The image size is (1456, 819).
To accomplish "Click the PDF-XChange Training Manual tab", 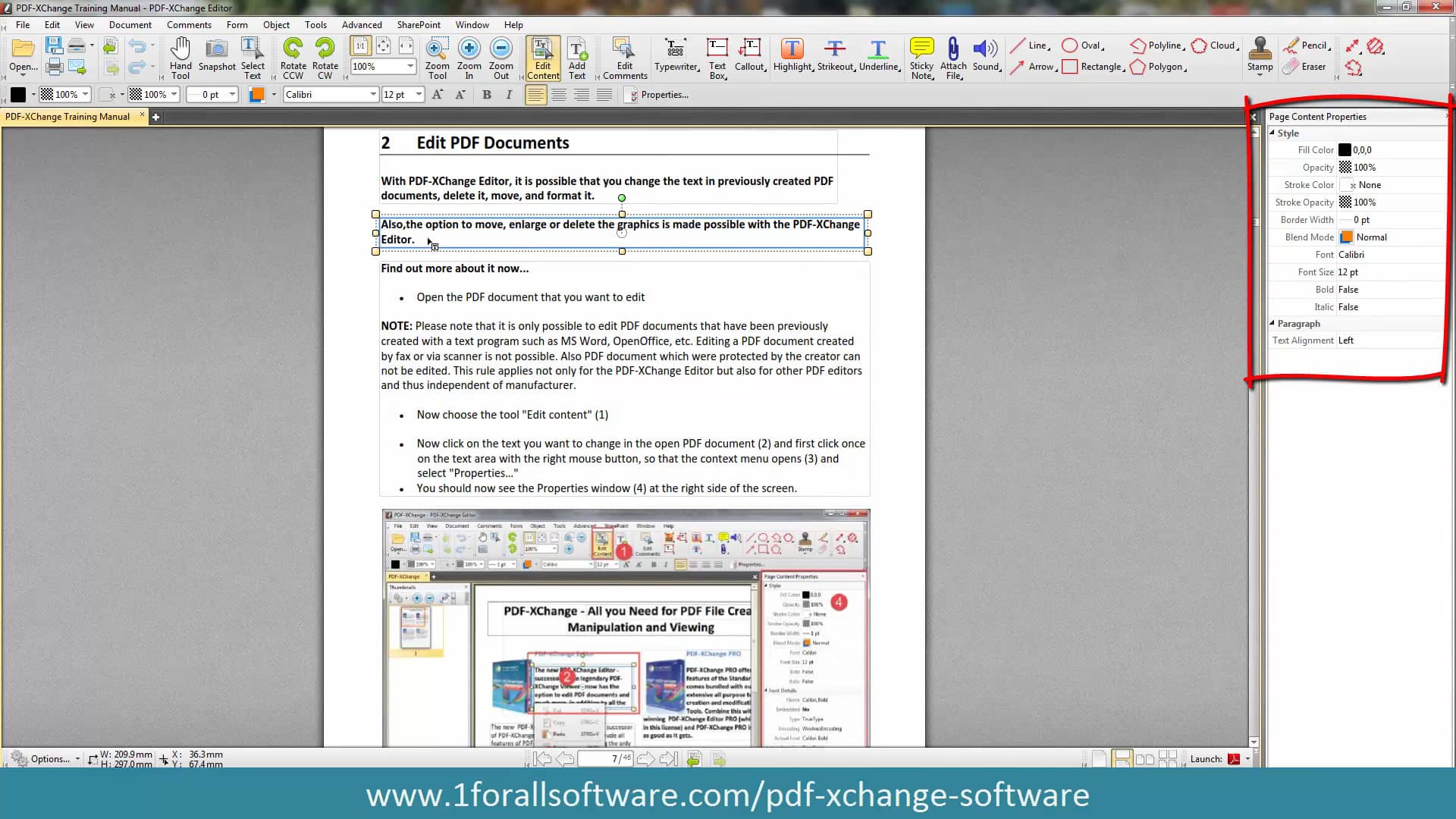I will pyautogui.click(x=67, y=116).
